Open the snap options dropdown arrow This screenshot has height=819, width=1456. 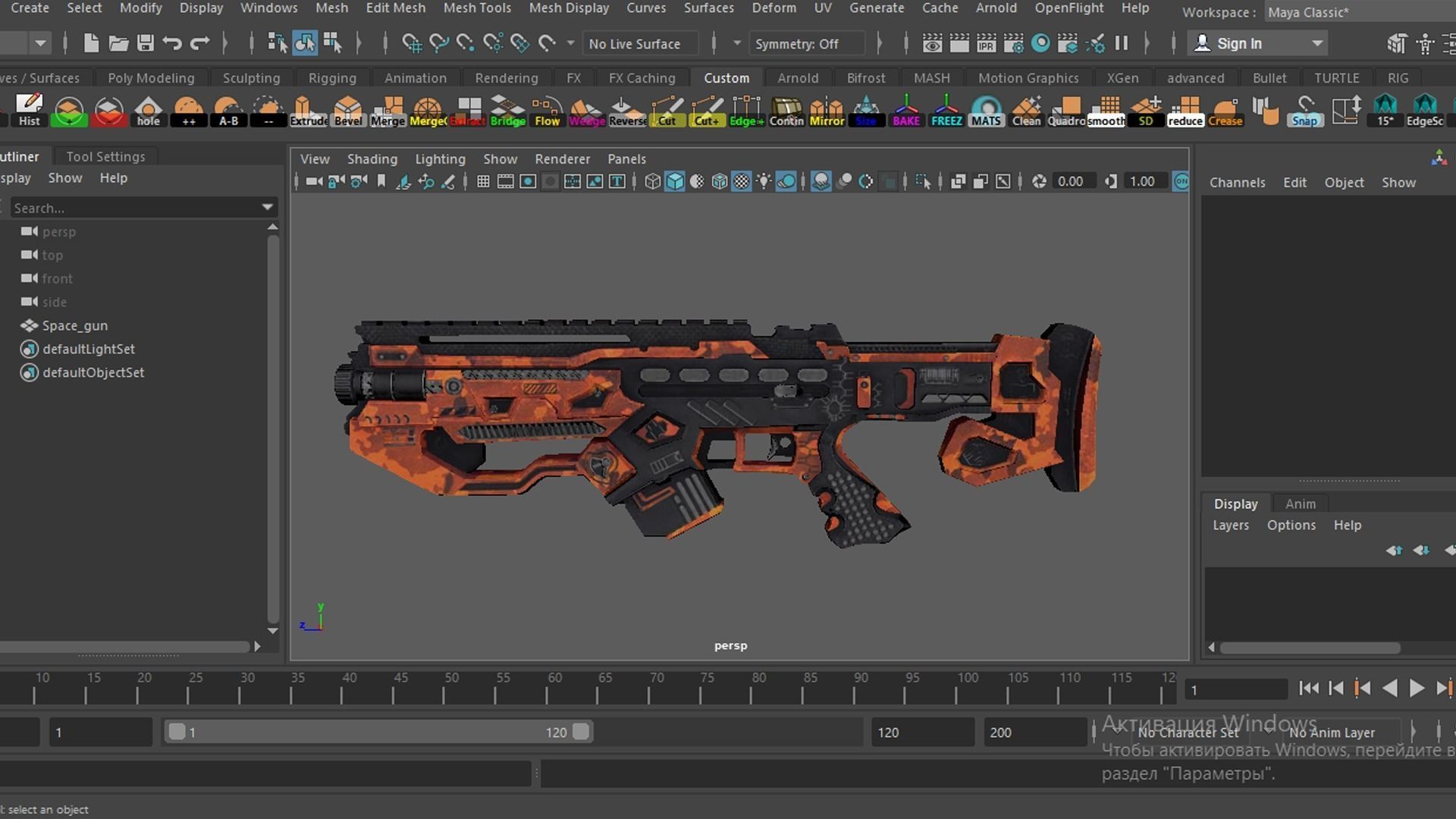coord(570,43)
